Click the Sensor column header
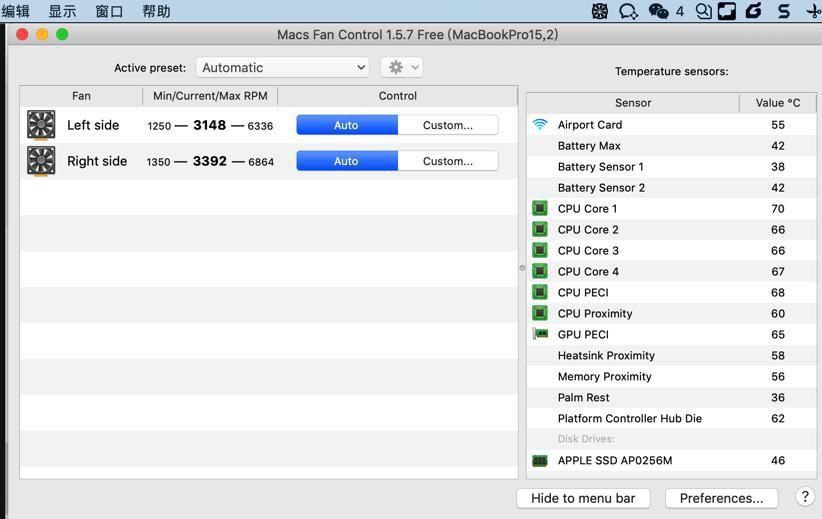Screen dimensions: 822x519 click(633, 103)
